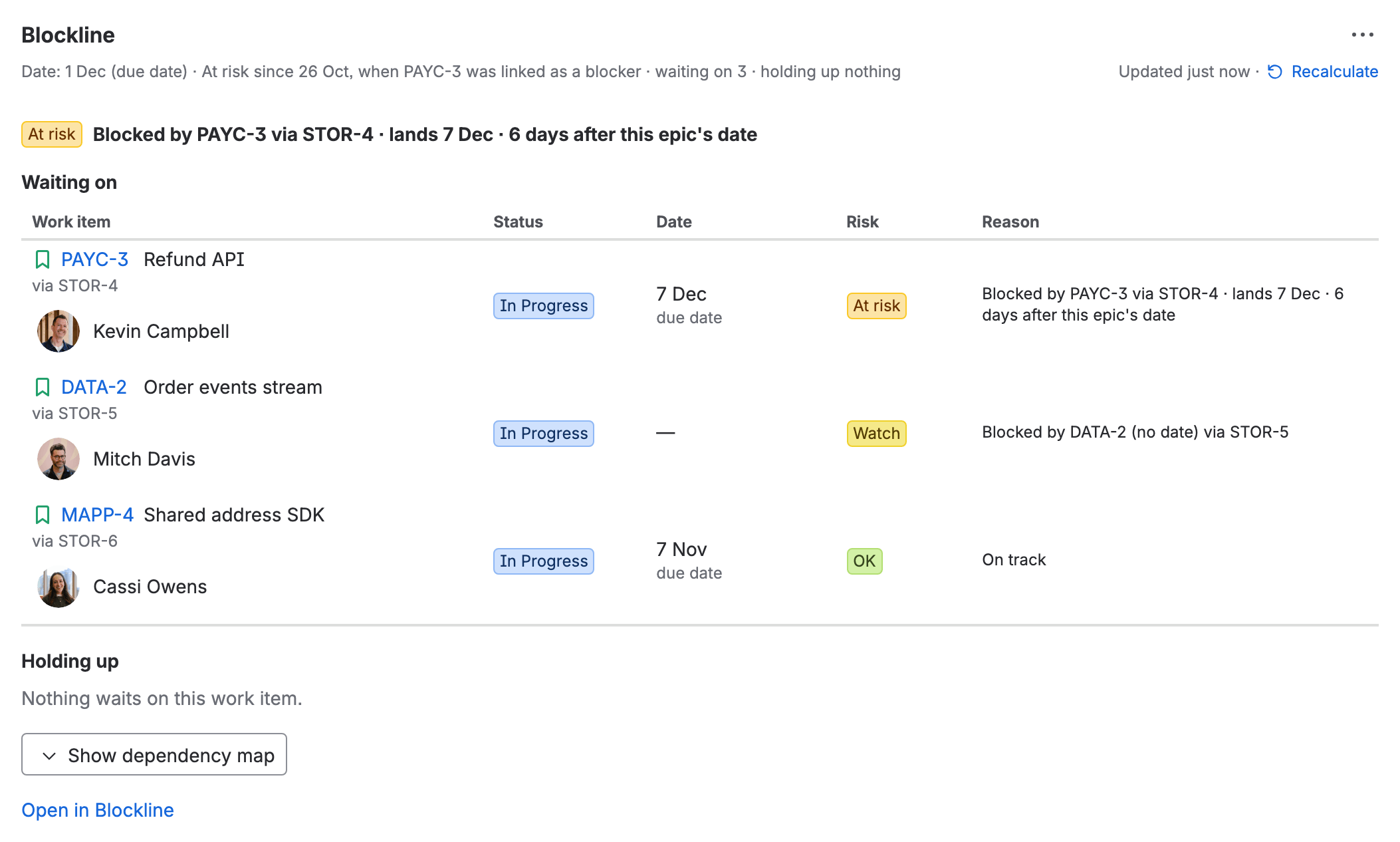Open the three-dot more options menu
1400x842 pixels.
click(1362, 35)
